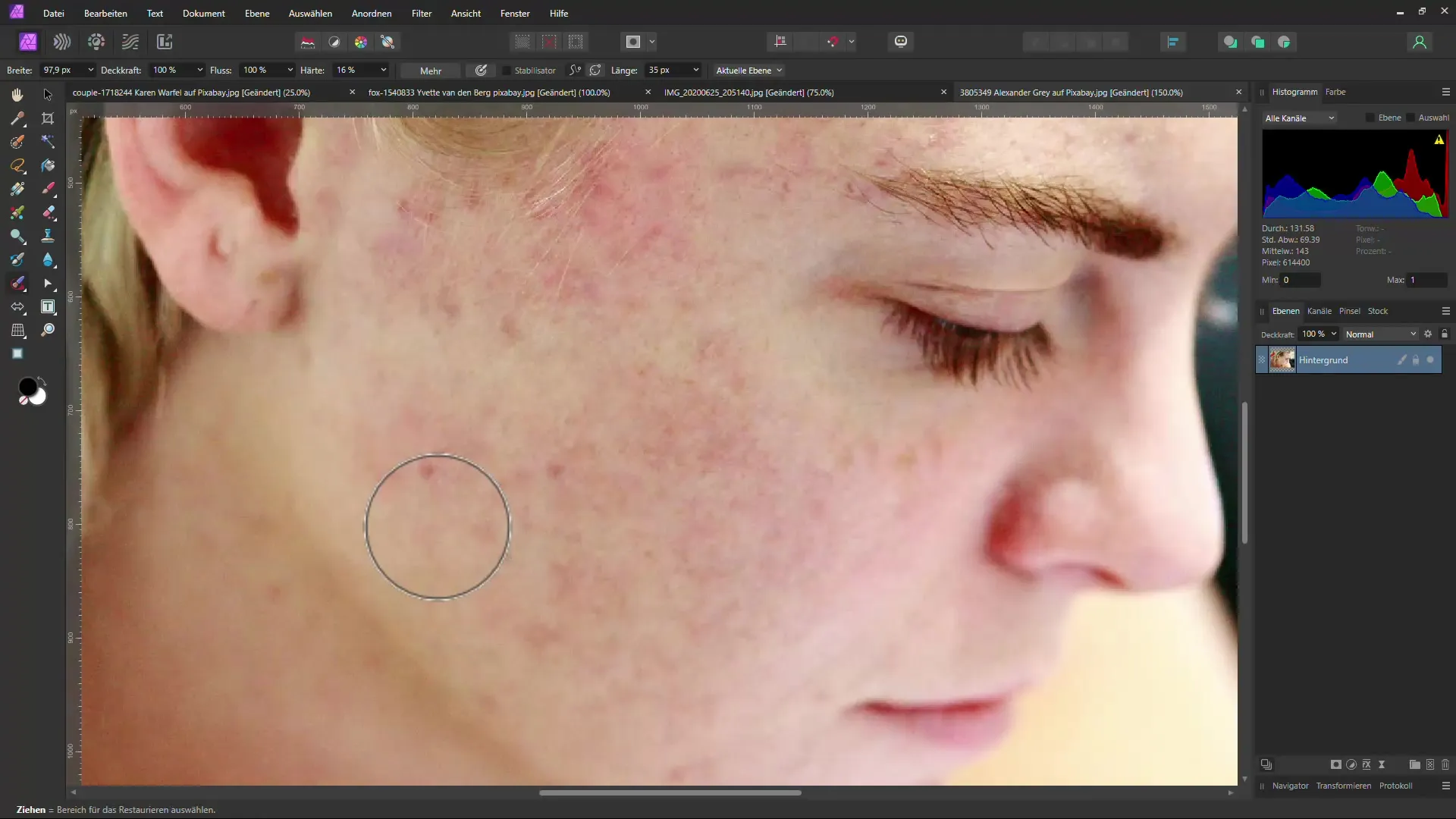Switch to the Develop Persona
1456x819 pixels.
(96, 42)
